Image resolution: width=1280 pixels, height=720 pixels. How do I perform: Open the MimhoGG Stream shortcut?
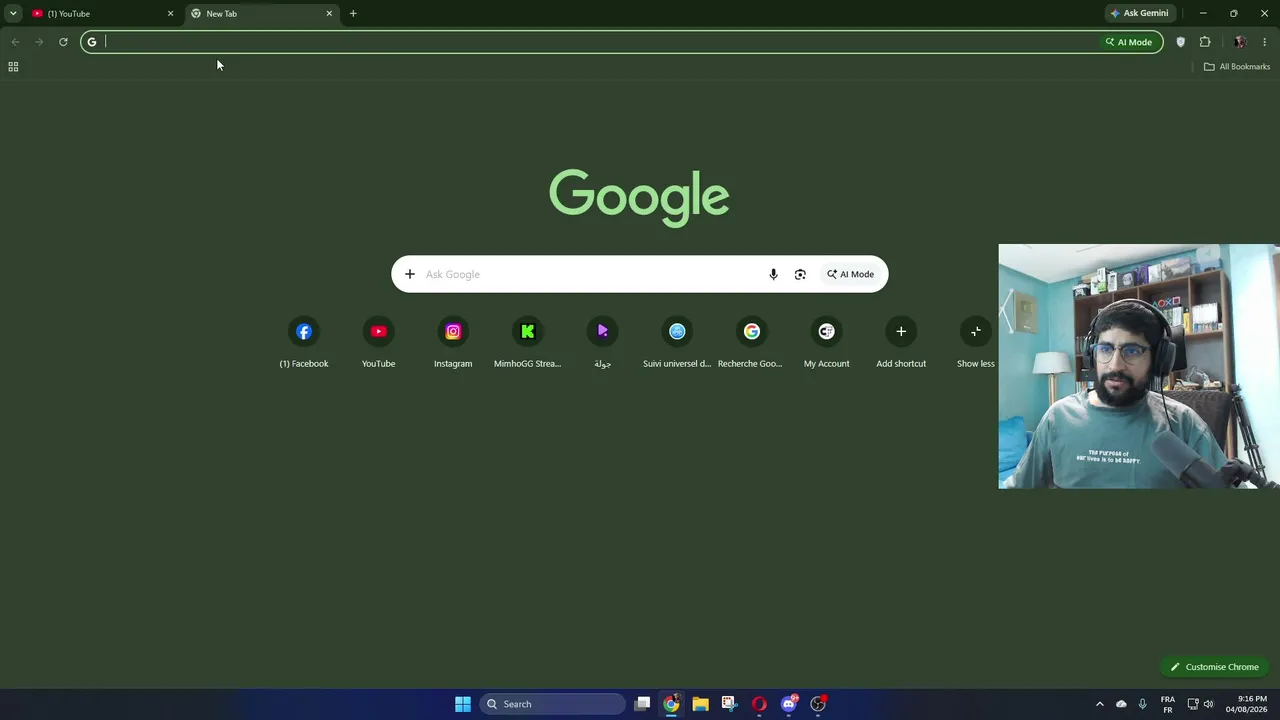[528, 343]
